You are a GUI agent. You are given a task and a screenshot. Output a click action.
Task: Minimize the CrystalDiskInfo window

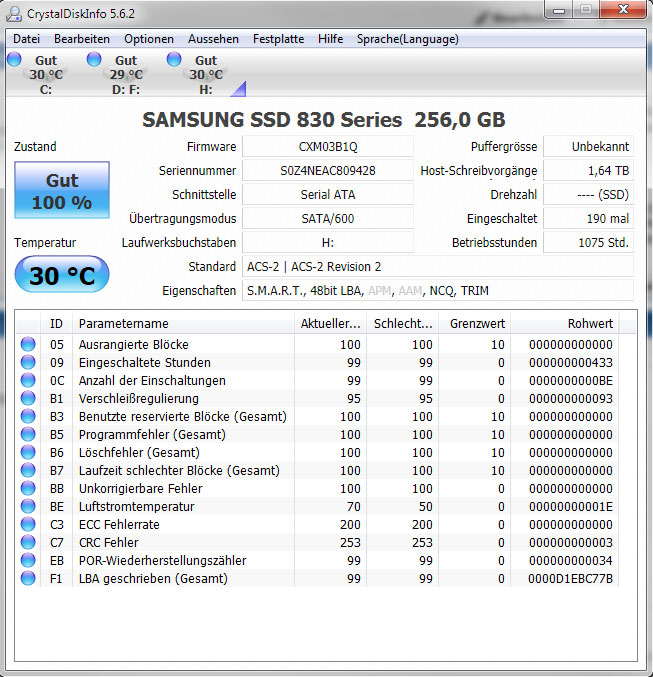pyautogui.click(x=559, y=9)
